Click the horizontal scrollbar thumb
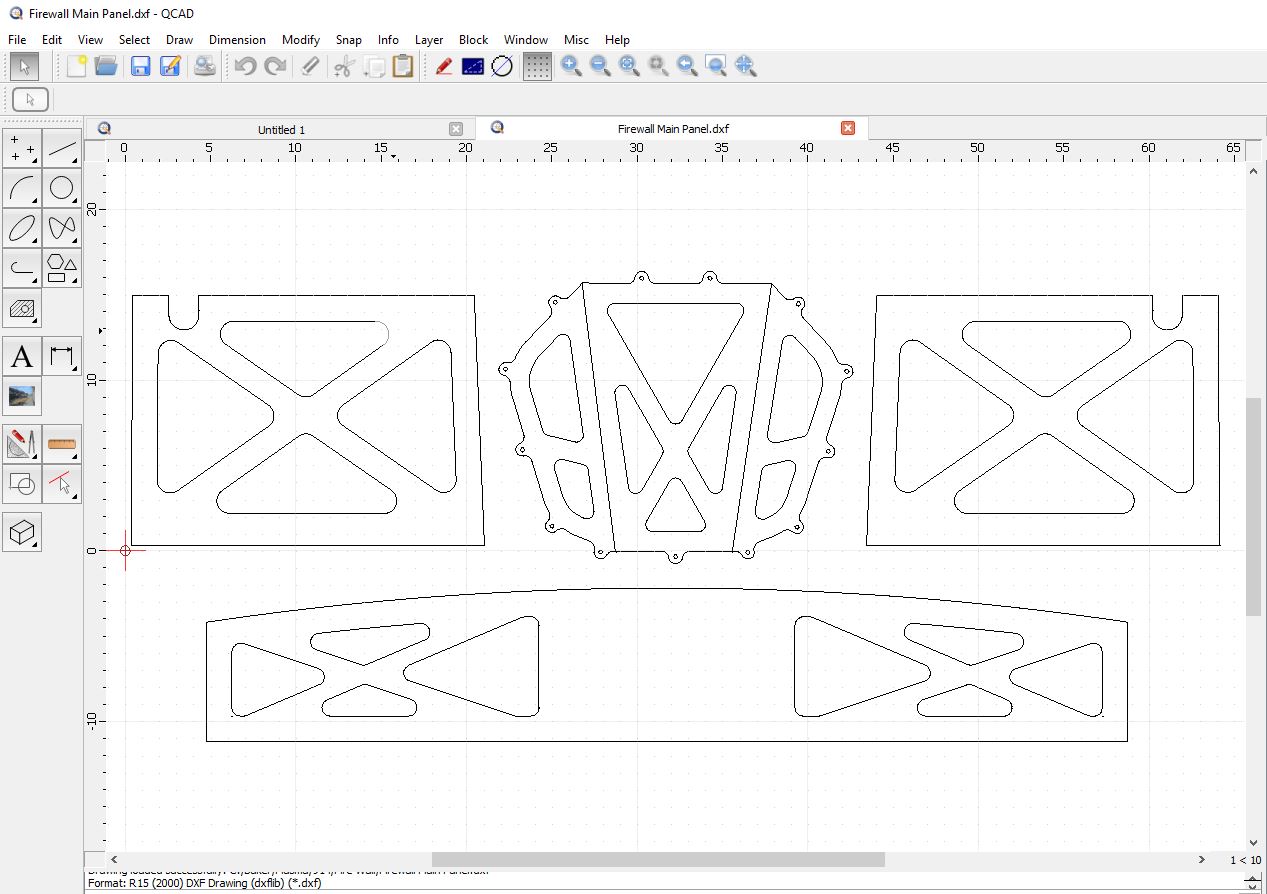 657,859
